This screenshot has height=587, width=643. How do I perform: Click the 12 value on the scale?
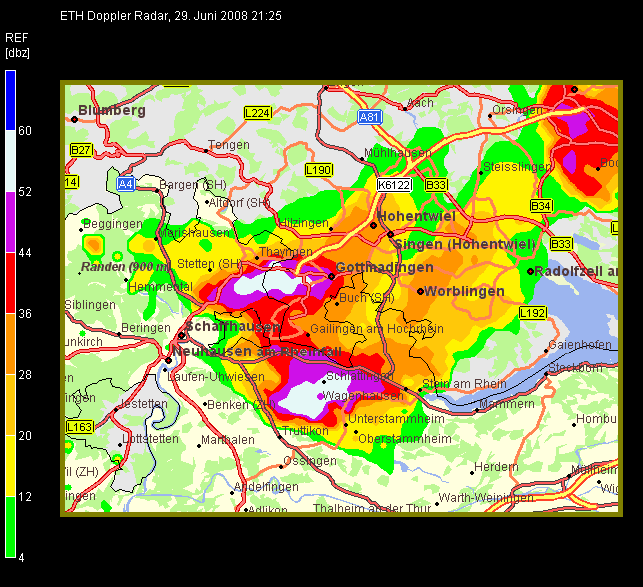pos(25,497)
